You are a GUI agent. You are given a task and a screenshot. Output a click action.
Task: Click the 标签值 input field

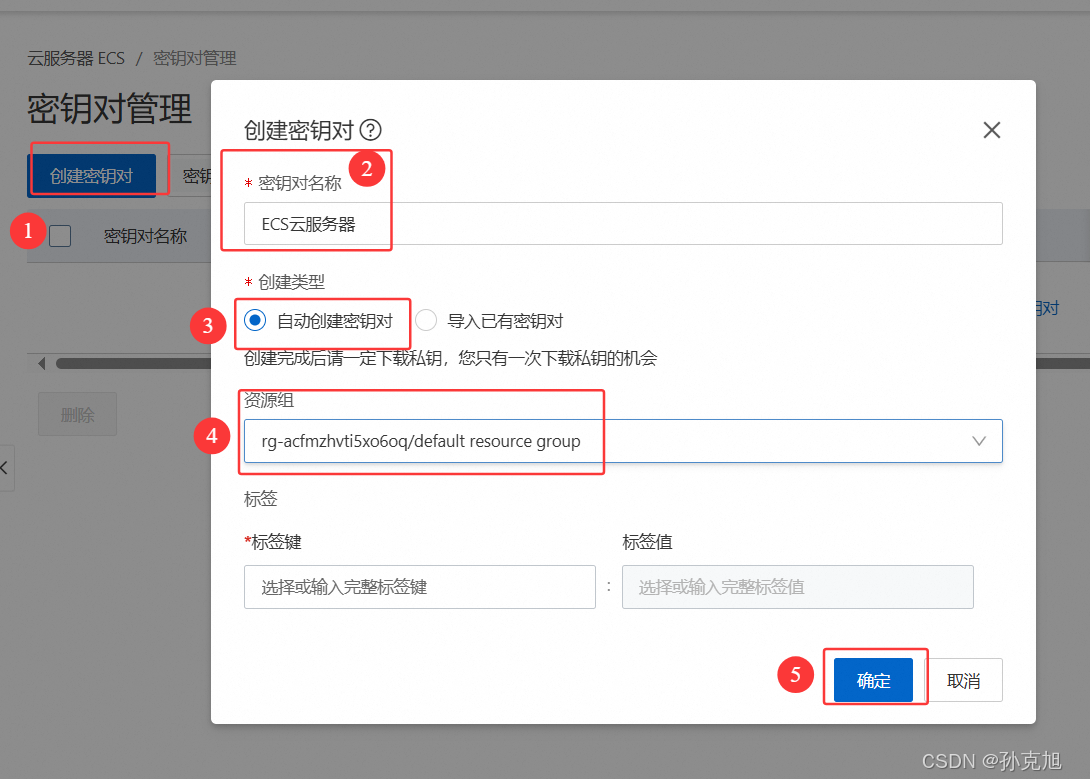pyautogui.click(x=797, y=587)
